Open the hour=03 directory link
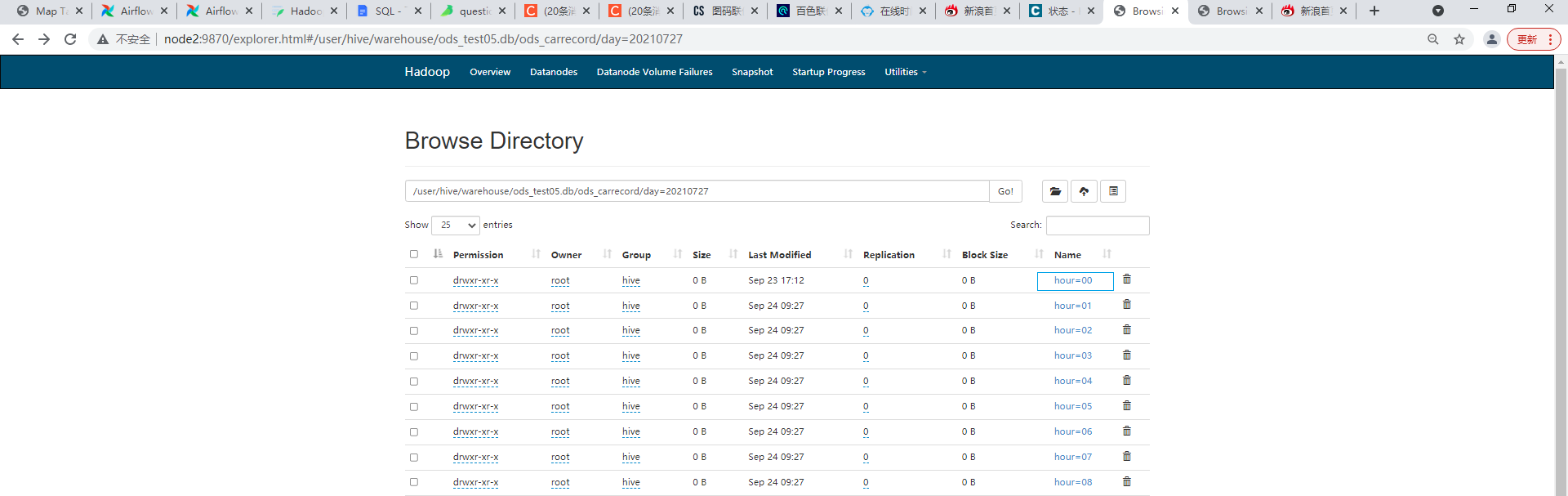Screen dimensions: 1568x496 pos(1073,355)
